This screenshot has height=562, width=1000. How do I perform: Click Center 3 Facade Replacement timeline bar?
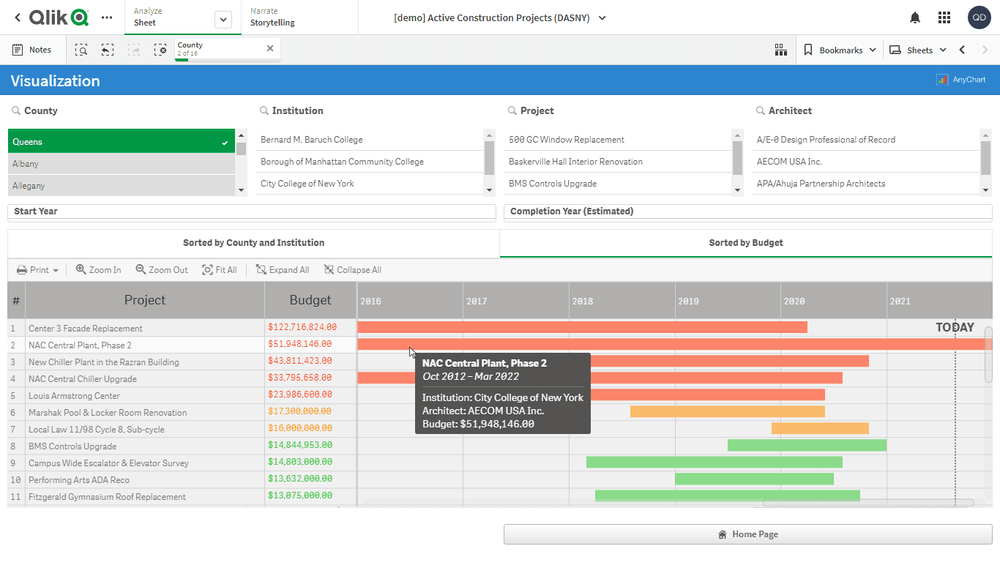[581, 327]
